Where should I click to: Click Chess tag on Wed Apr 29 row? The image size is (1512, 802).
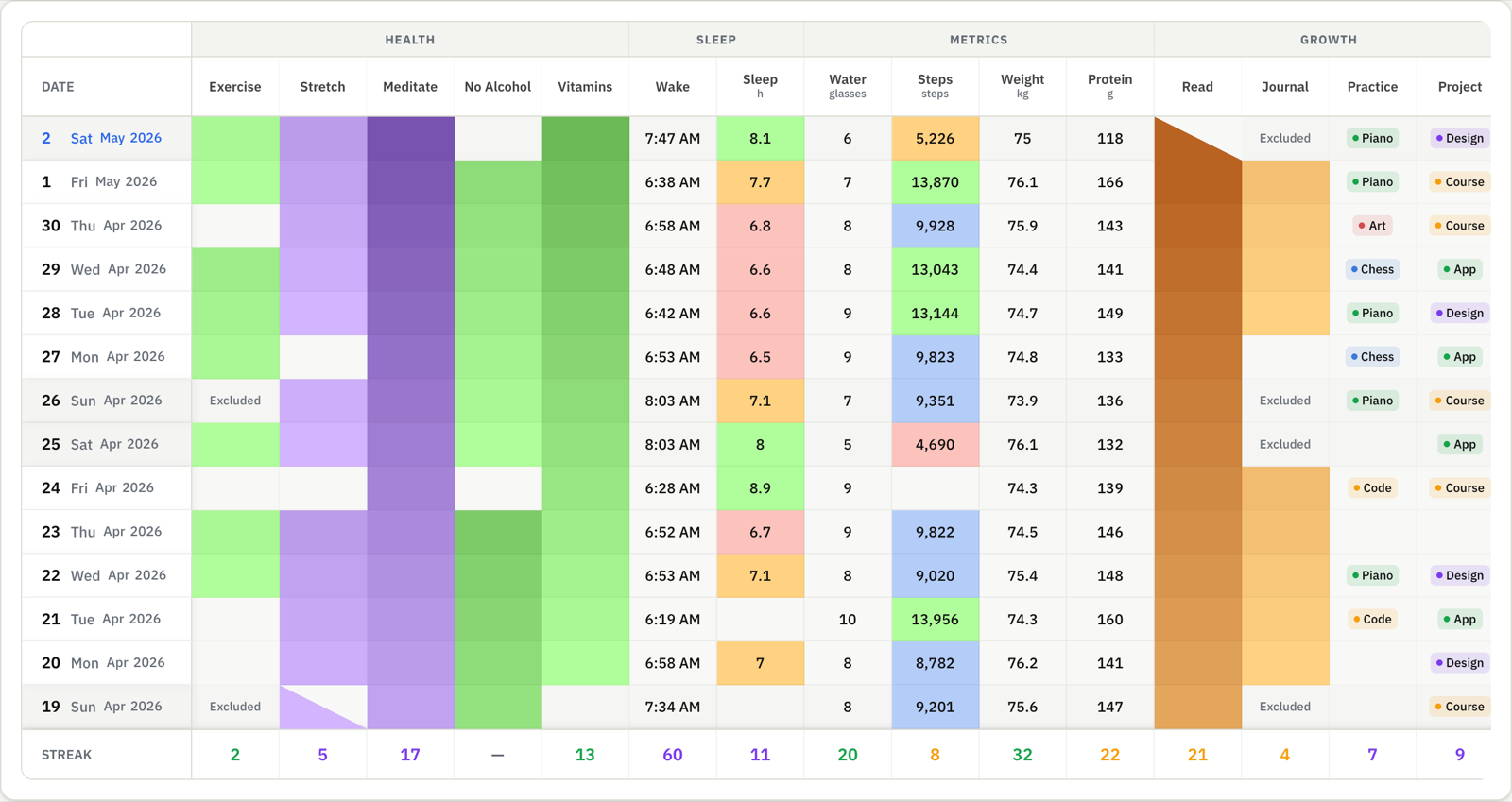point(1372,269)
